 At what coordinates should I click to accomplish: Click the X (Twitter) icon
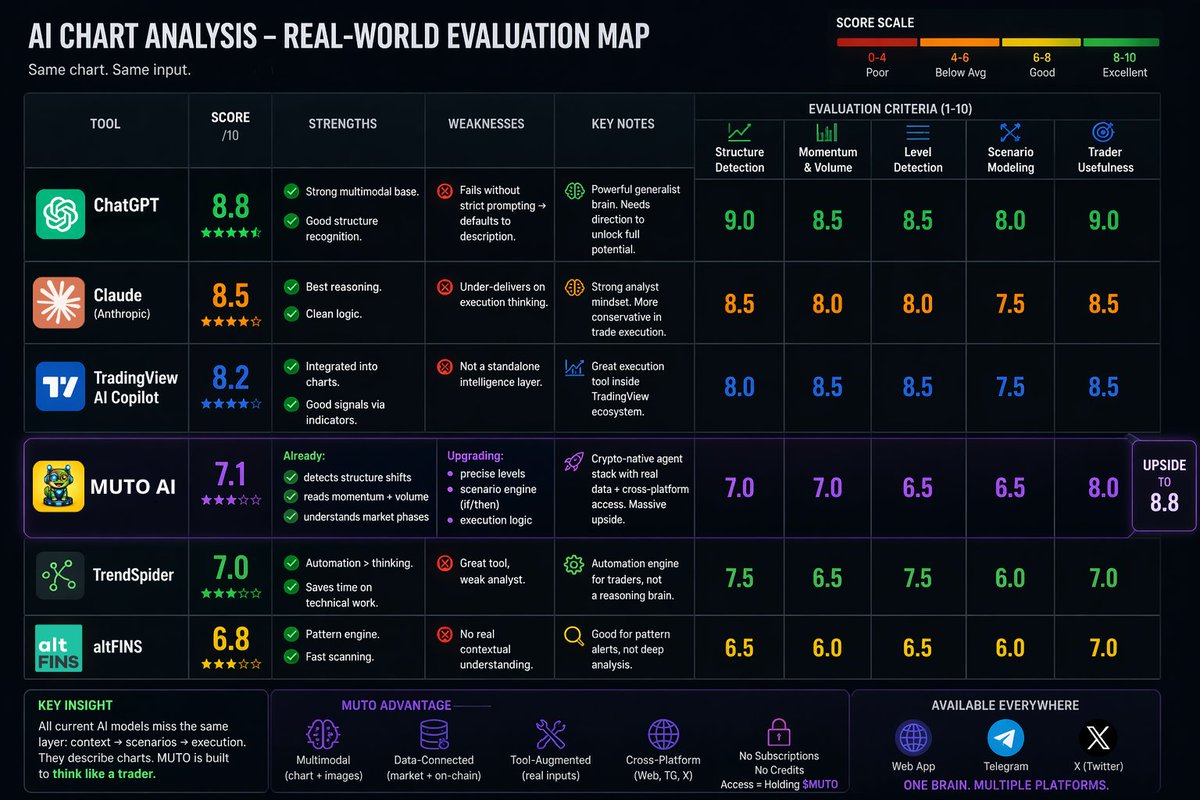1098,739
